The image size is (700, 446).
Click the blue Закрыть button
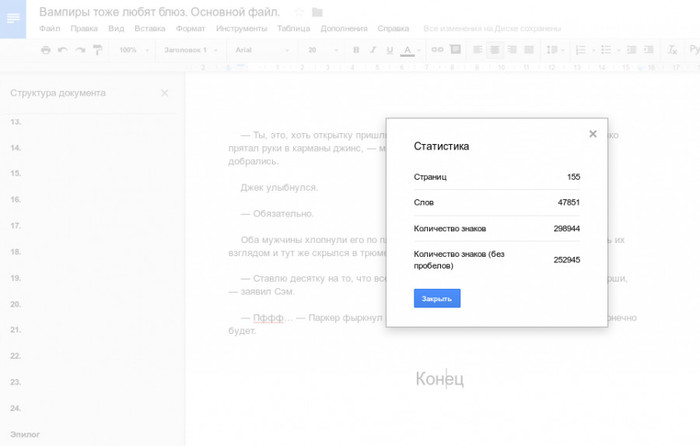437,298
